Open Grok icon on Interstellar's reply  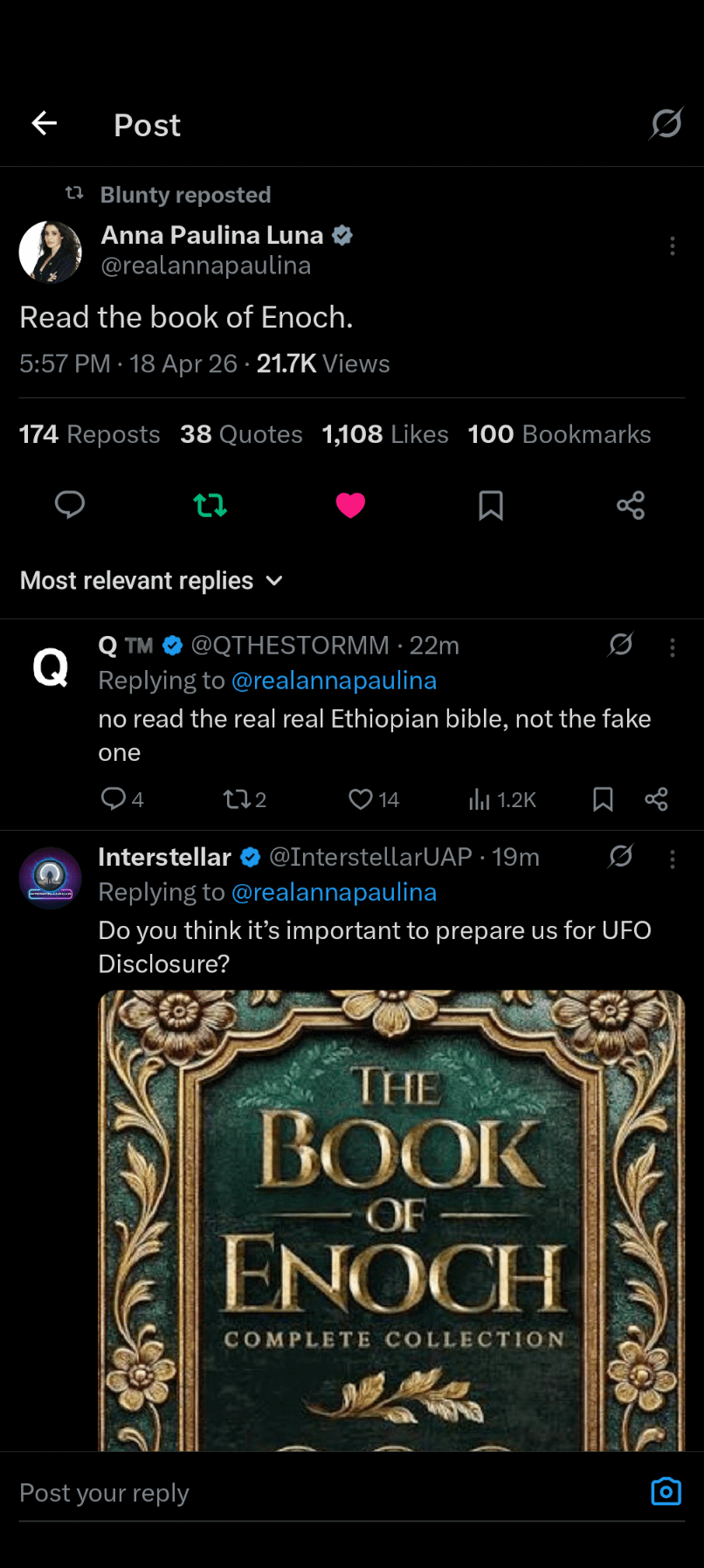pyautogui.click(x=621, y=856)
